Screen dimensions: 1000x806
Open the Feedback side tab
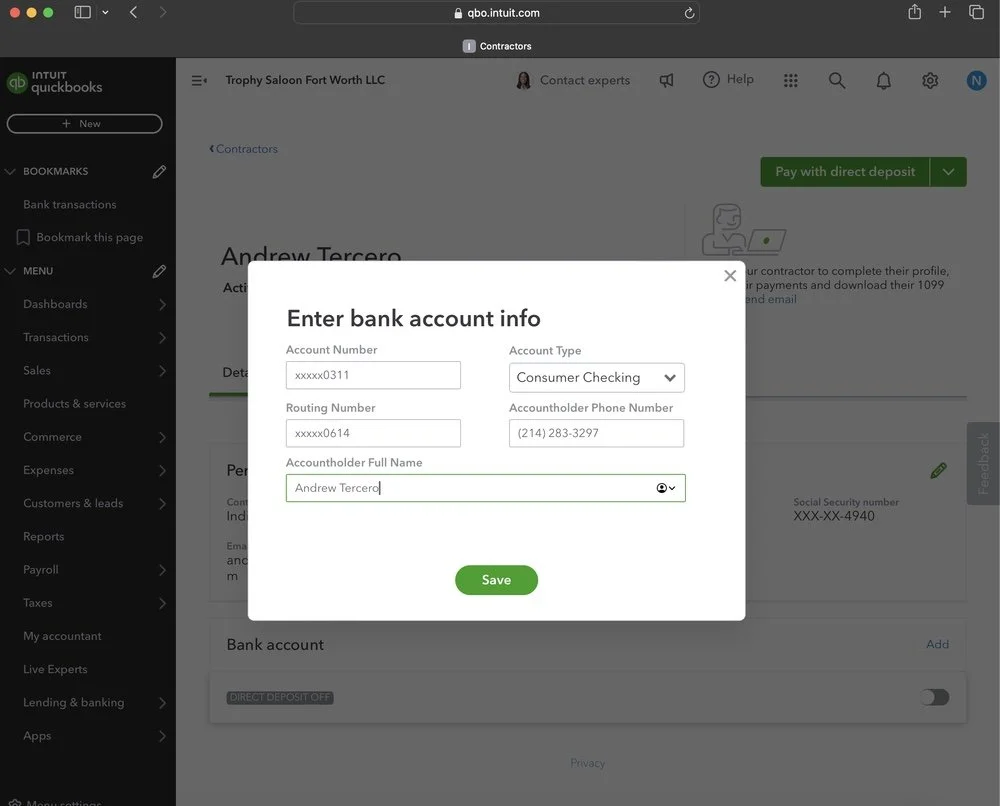(983, 464)
